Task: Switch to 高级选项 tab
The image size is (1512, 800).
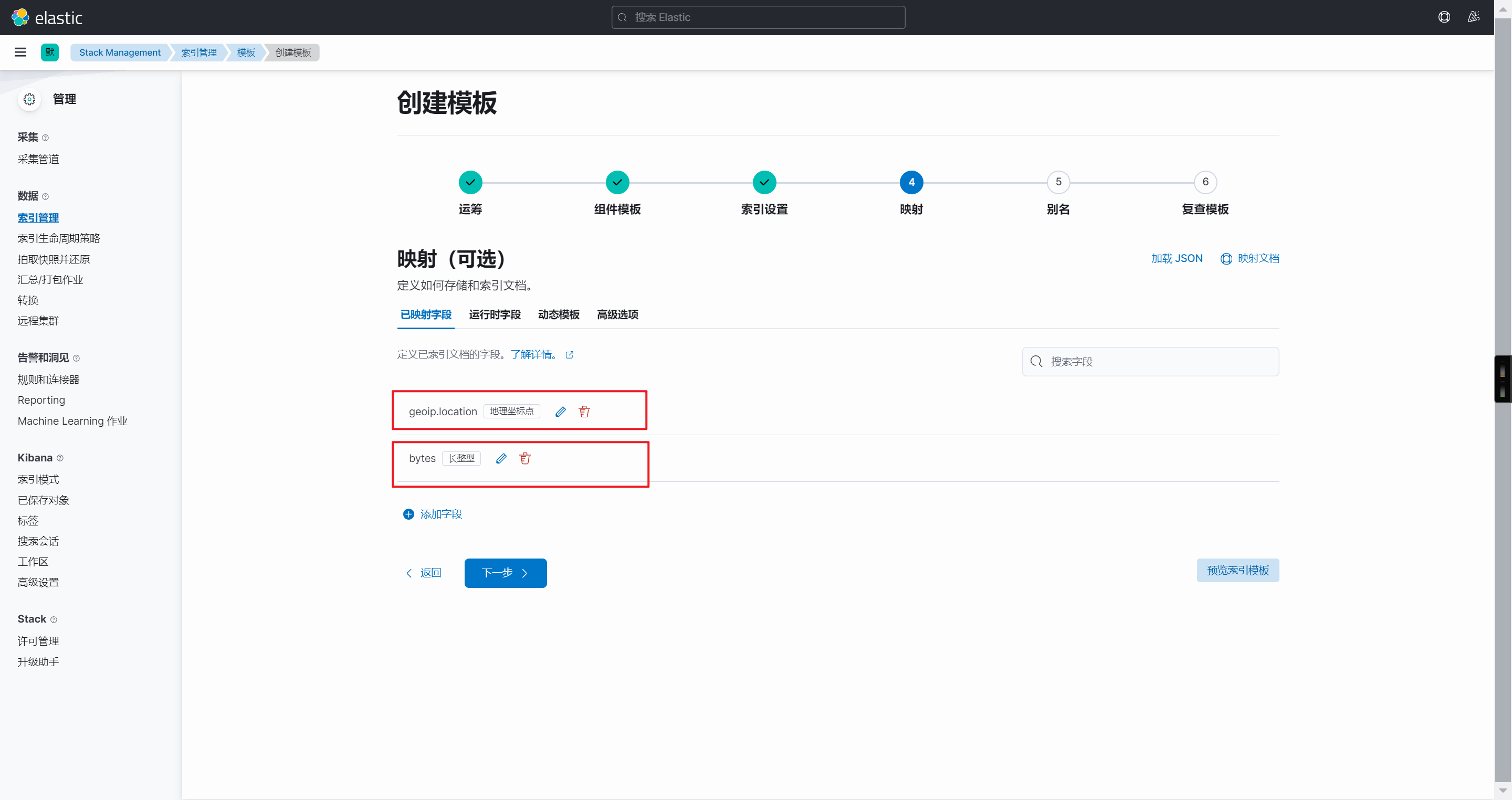Action: point(617,314)
